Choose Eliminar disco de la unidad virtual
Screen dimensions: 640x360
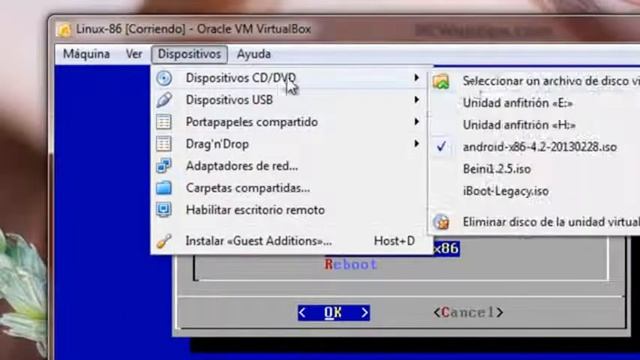pyautogui.click(x=535, y=222)
